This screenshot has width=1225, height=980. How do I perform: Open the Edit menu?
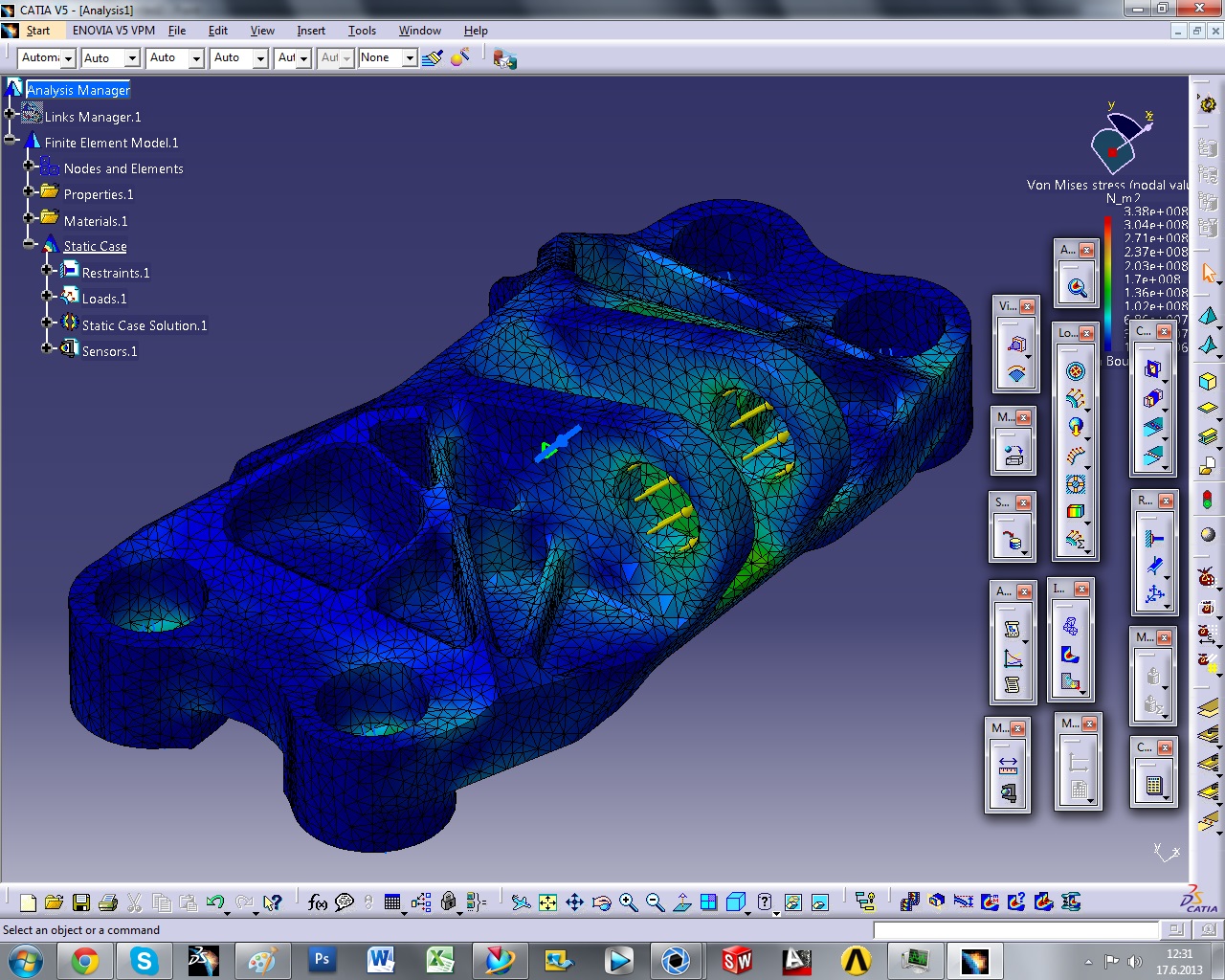tap(218, 31)
